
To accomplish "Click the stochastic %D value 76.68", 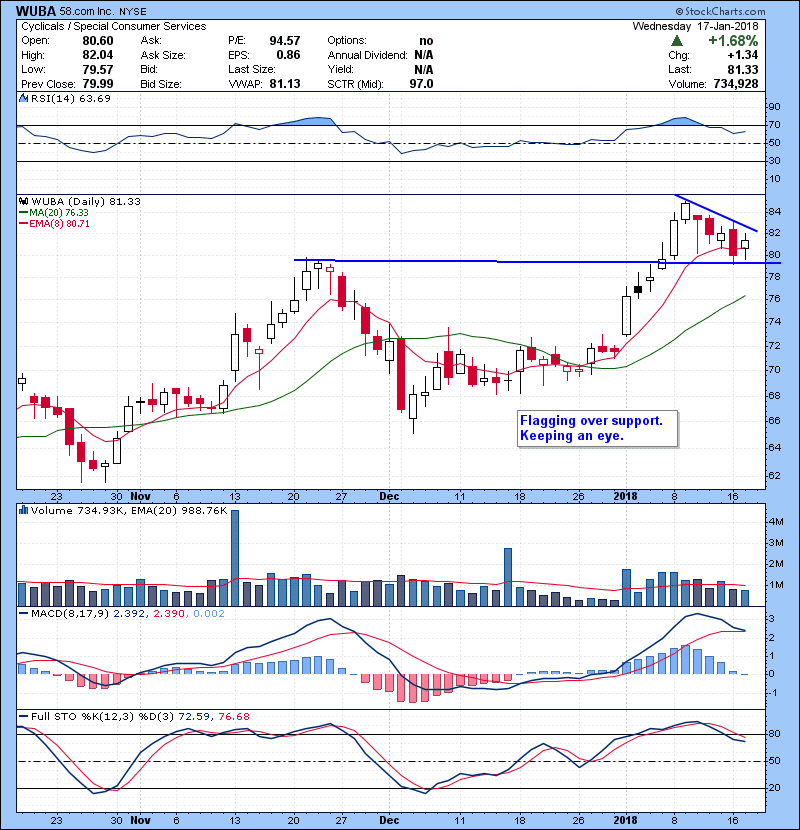I will click(233, 716).
